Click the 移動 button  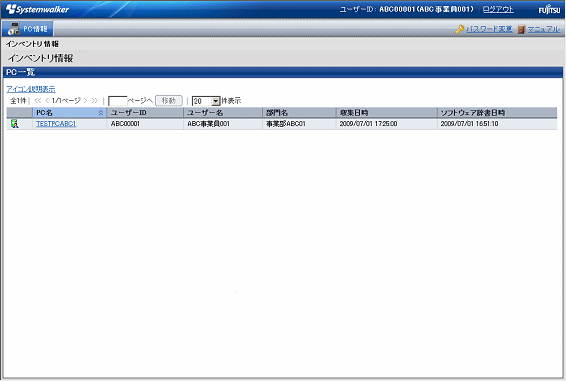pyautogui.click(x=169, y=100)
